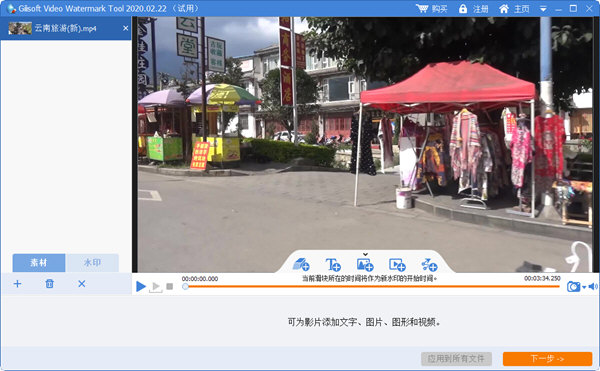Click the 下一步 button
The width and height of the screenshot is (600, 371).
coord(547,359)
